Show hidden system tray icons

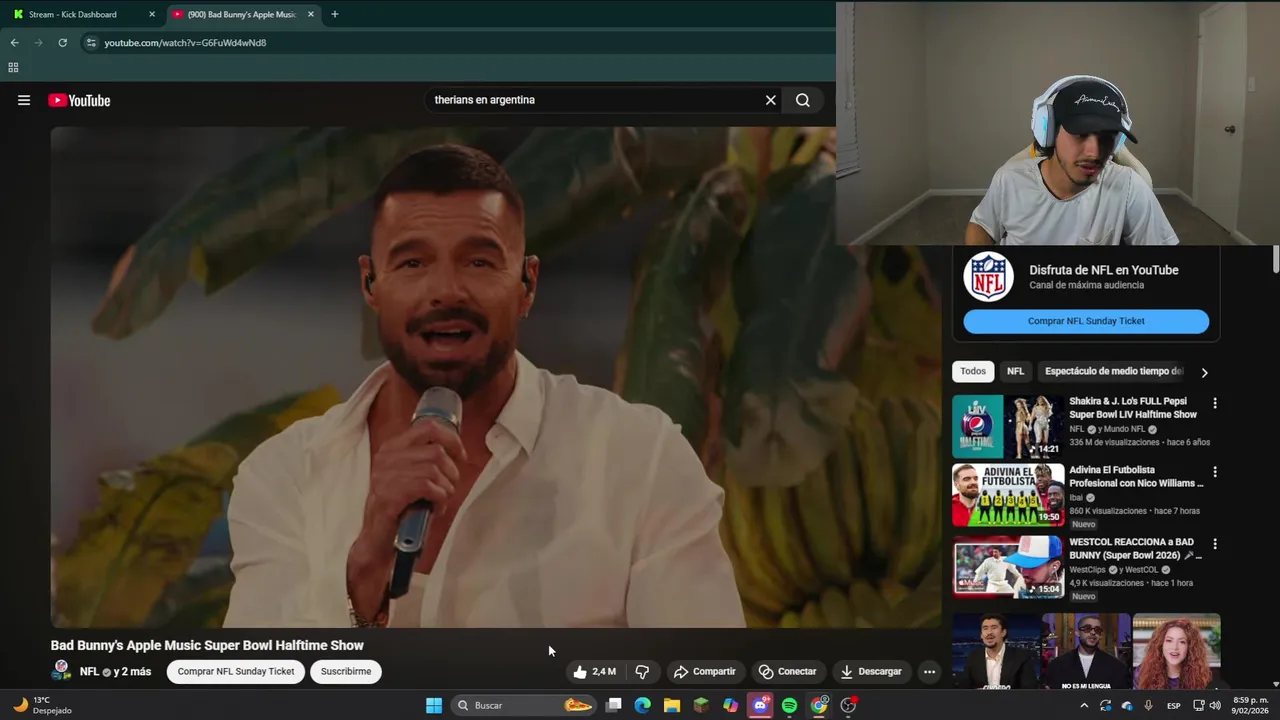click(x=1084, y=705)
